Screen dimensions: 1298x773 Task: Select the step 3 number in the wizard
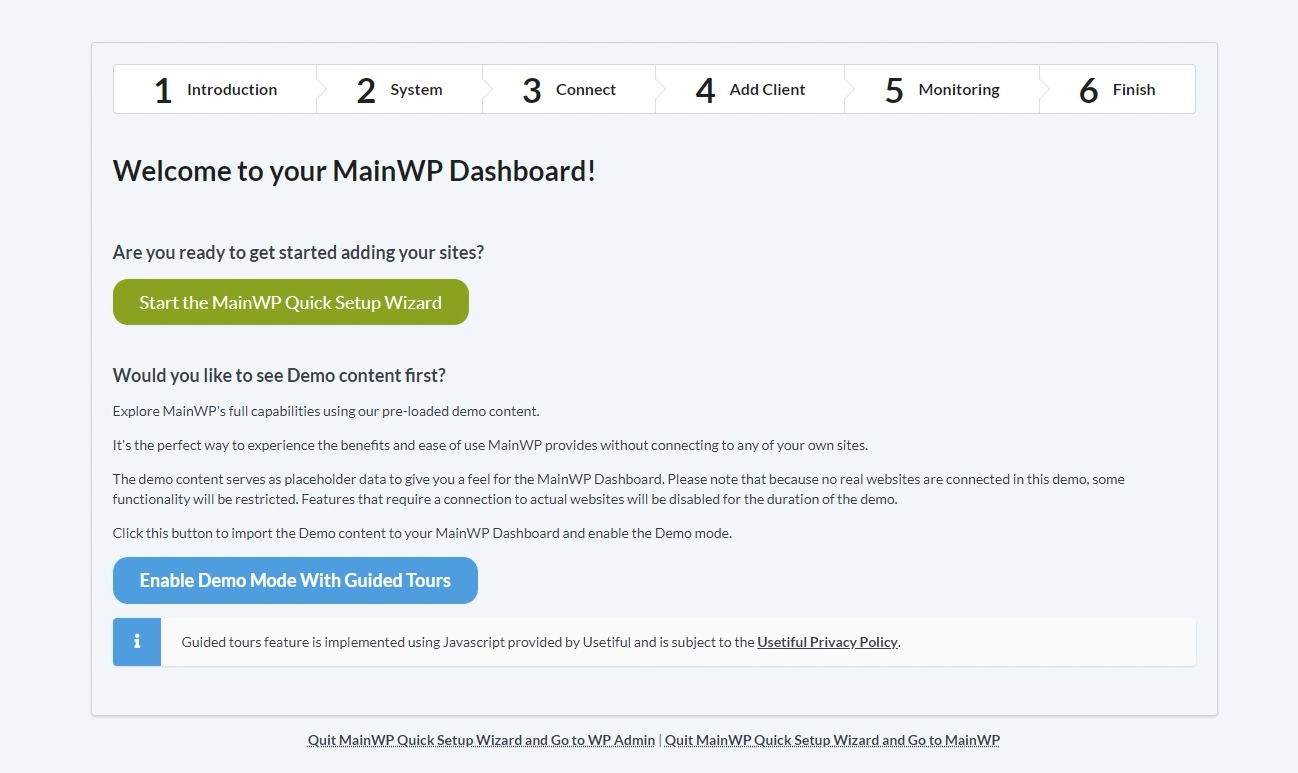click(x=532, y=90)
